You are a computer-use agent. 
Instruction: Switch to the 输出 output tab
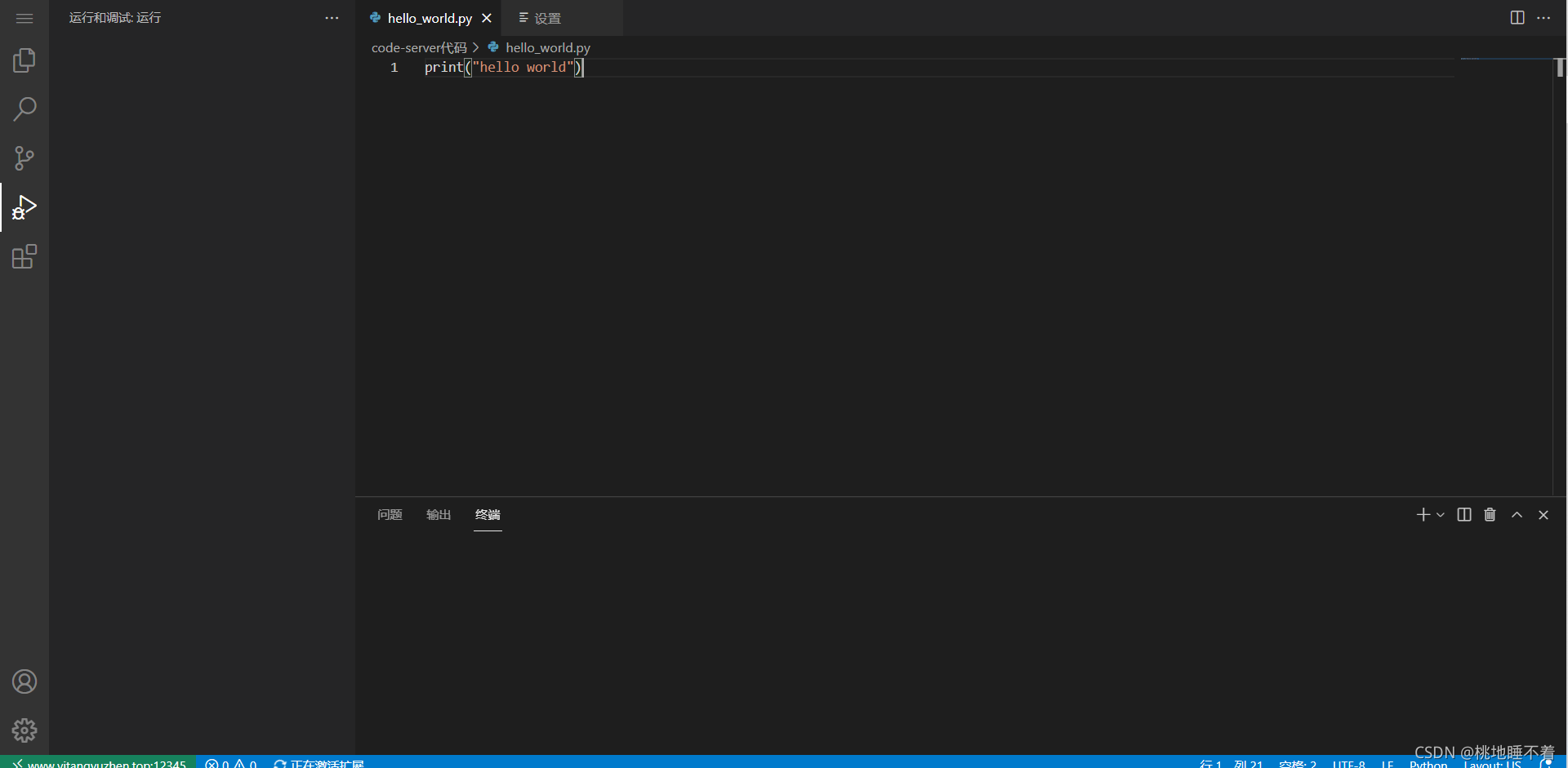[439, 514]
